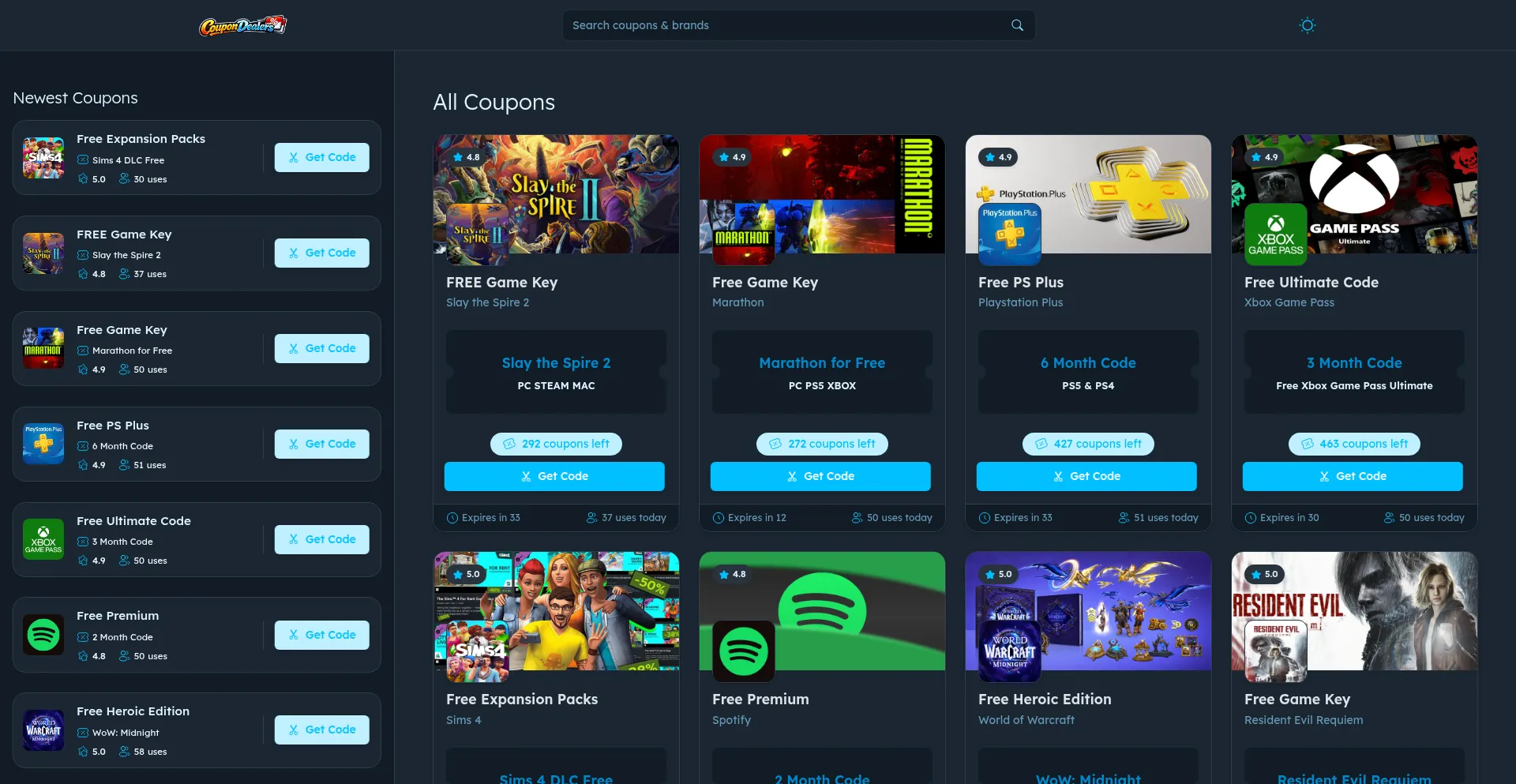Open the Slay the Spire 2 sidebar icon
This screenshot has width=1516, height=784.
click(43, 253)
